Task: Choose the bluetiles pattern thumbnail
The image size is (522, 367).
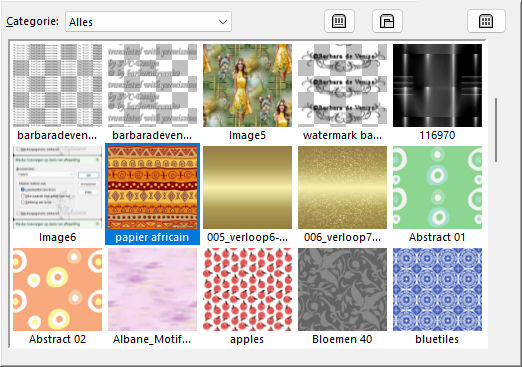Action: click(x=437, y=296)
